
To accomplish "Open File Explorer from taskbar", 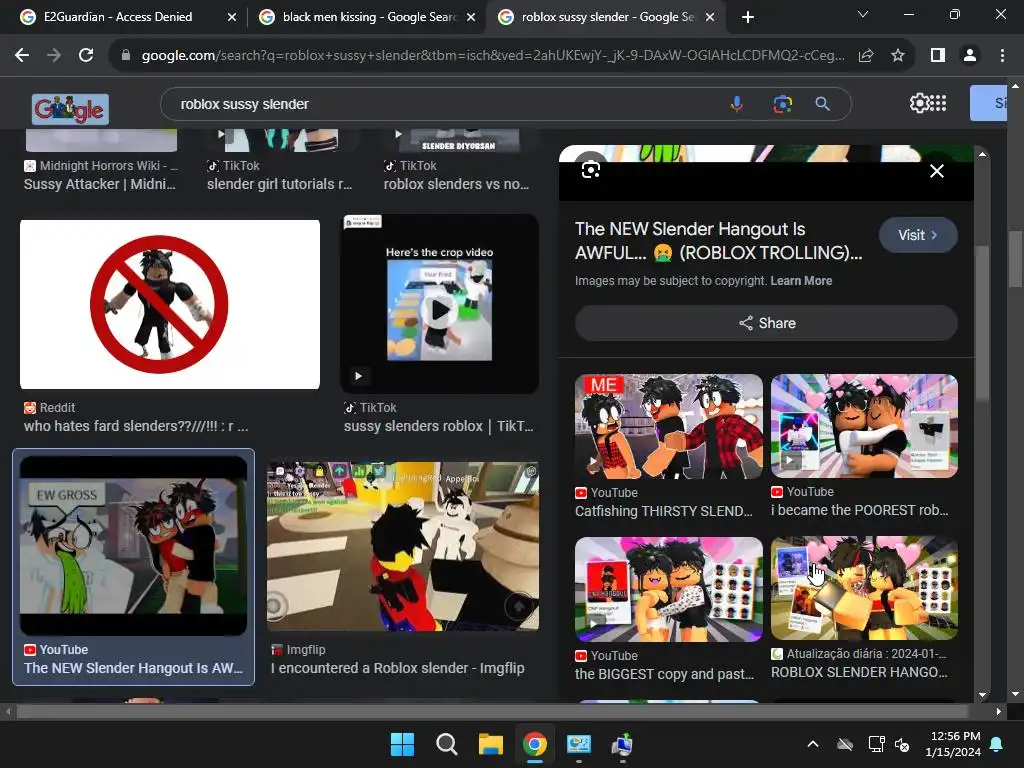I will (x=490, y=744).
